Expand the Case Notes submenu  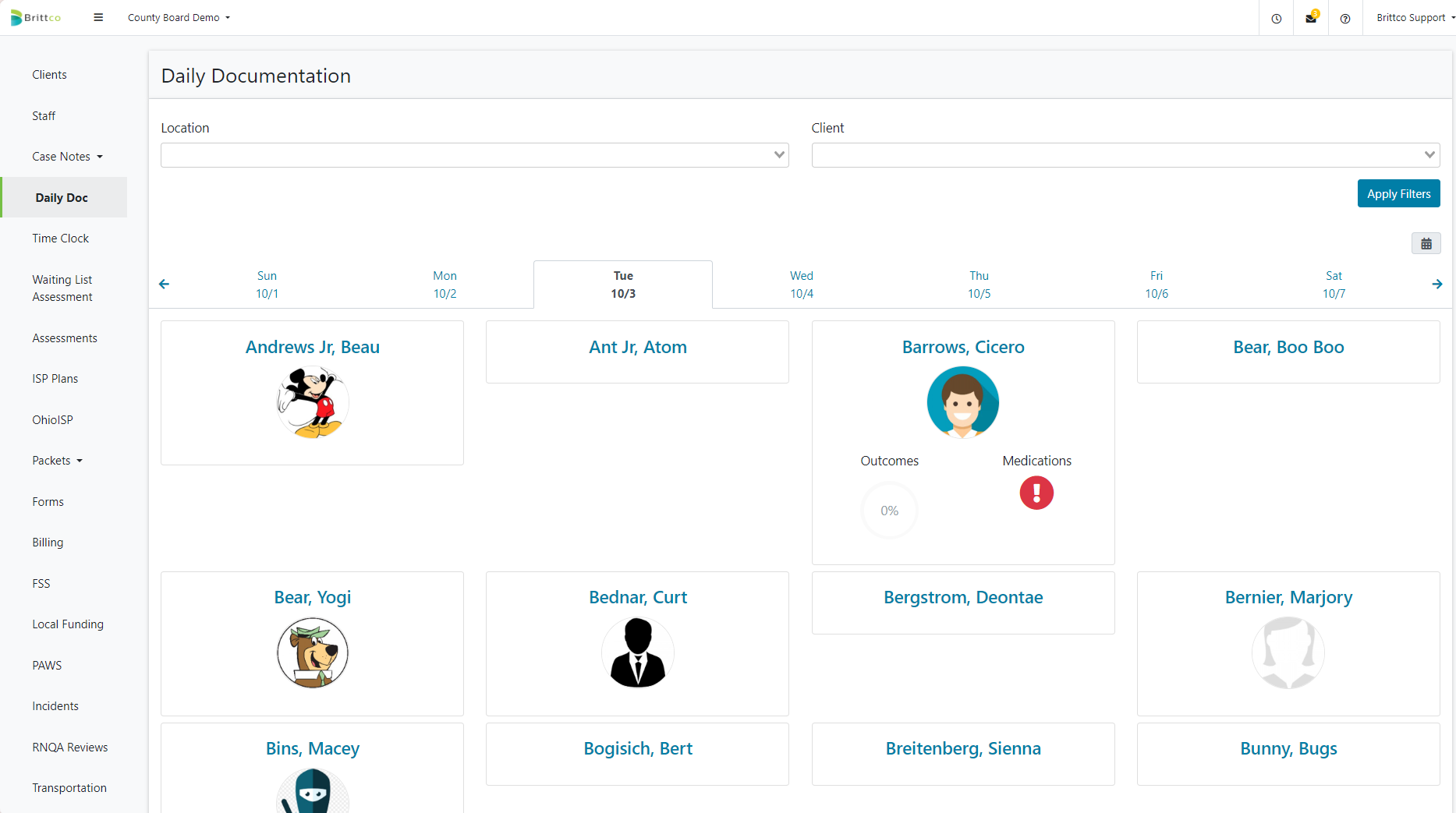[67, 157]
